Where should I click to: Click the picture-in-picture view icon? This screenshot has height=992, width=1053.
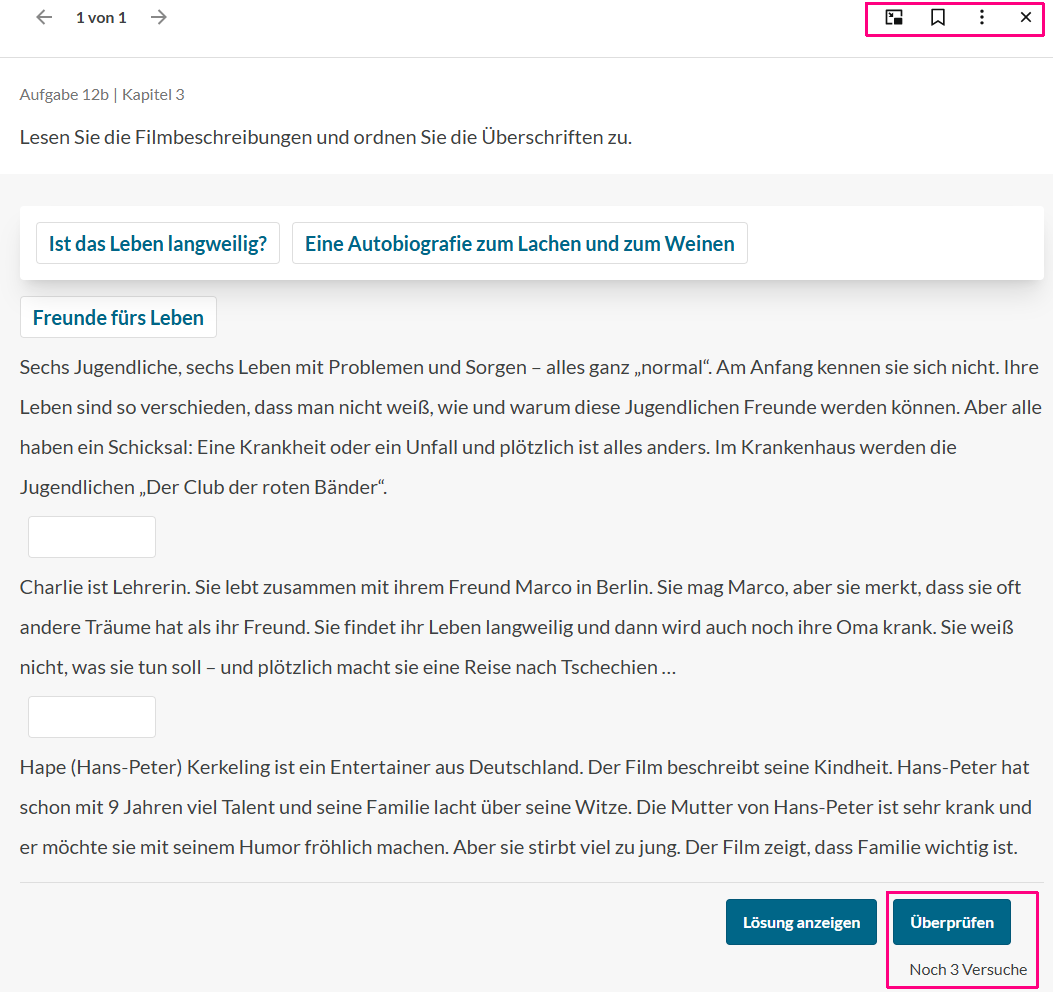[x=894, y=17]
